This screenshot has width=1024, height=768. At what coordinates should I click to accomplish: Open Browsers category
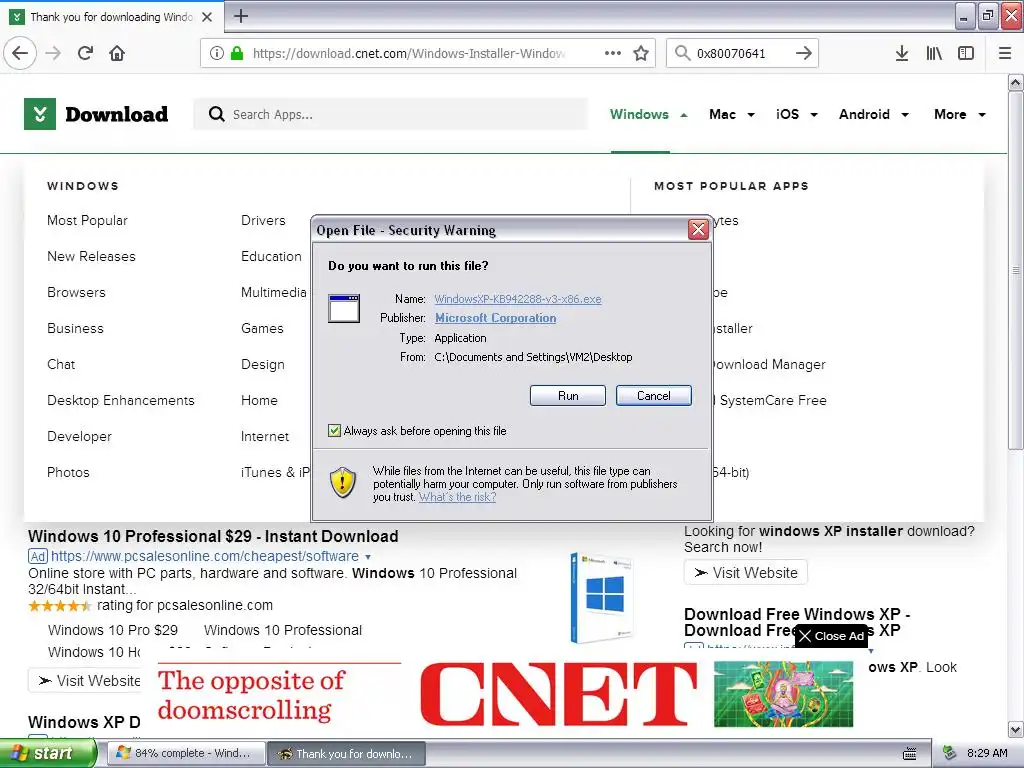(76, 293)
